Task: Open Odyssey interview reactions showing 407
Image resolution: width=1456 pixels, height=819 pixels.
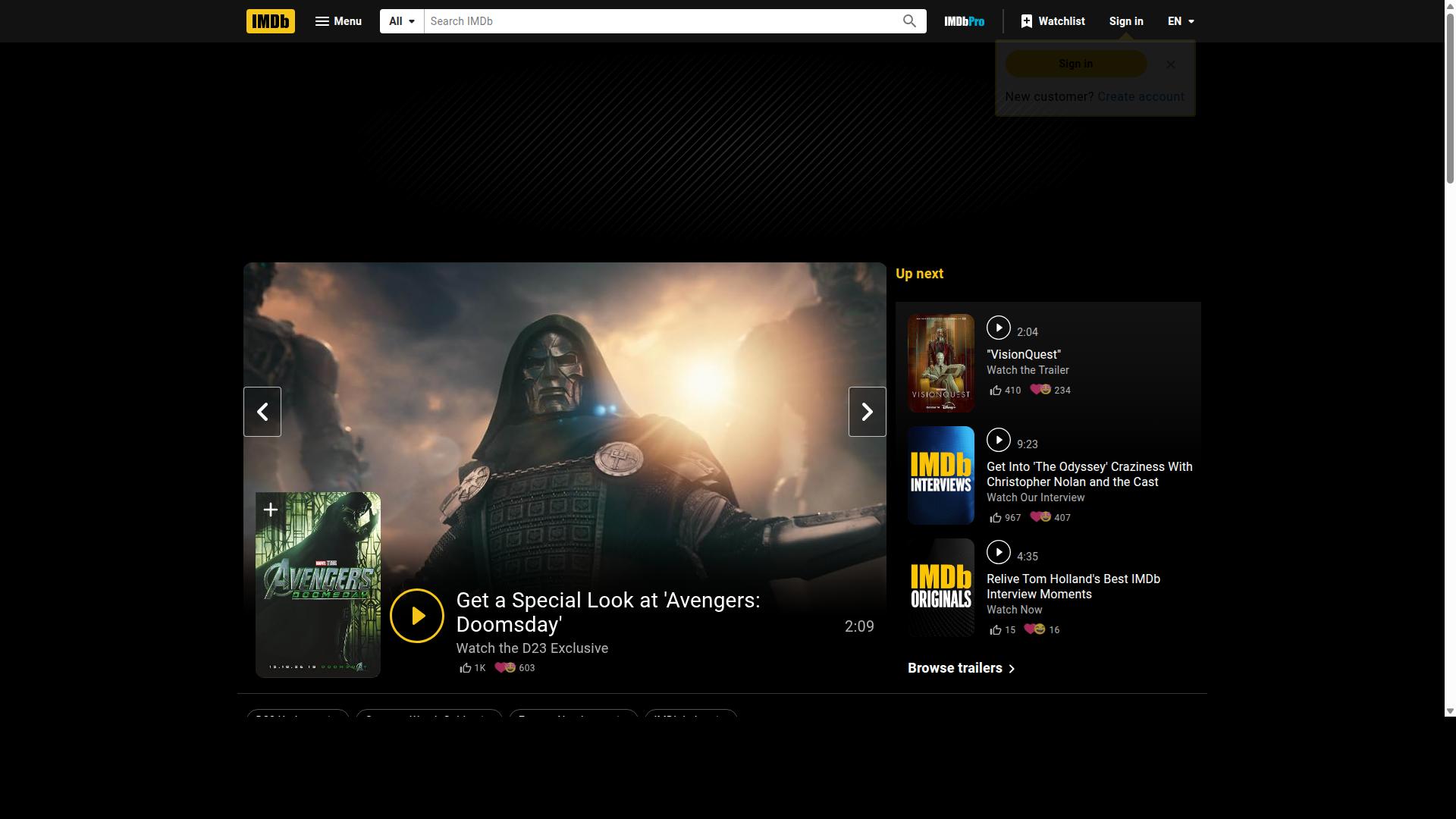Action: (1050, 518)
